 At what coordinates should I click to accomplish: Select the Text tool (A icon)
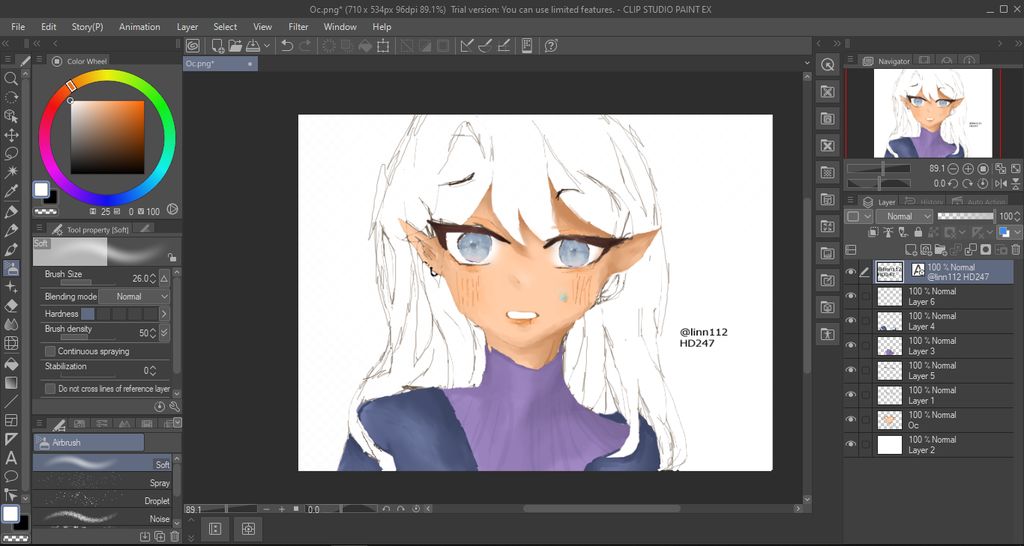click(x=11, y=457)
